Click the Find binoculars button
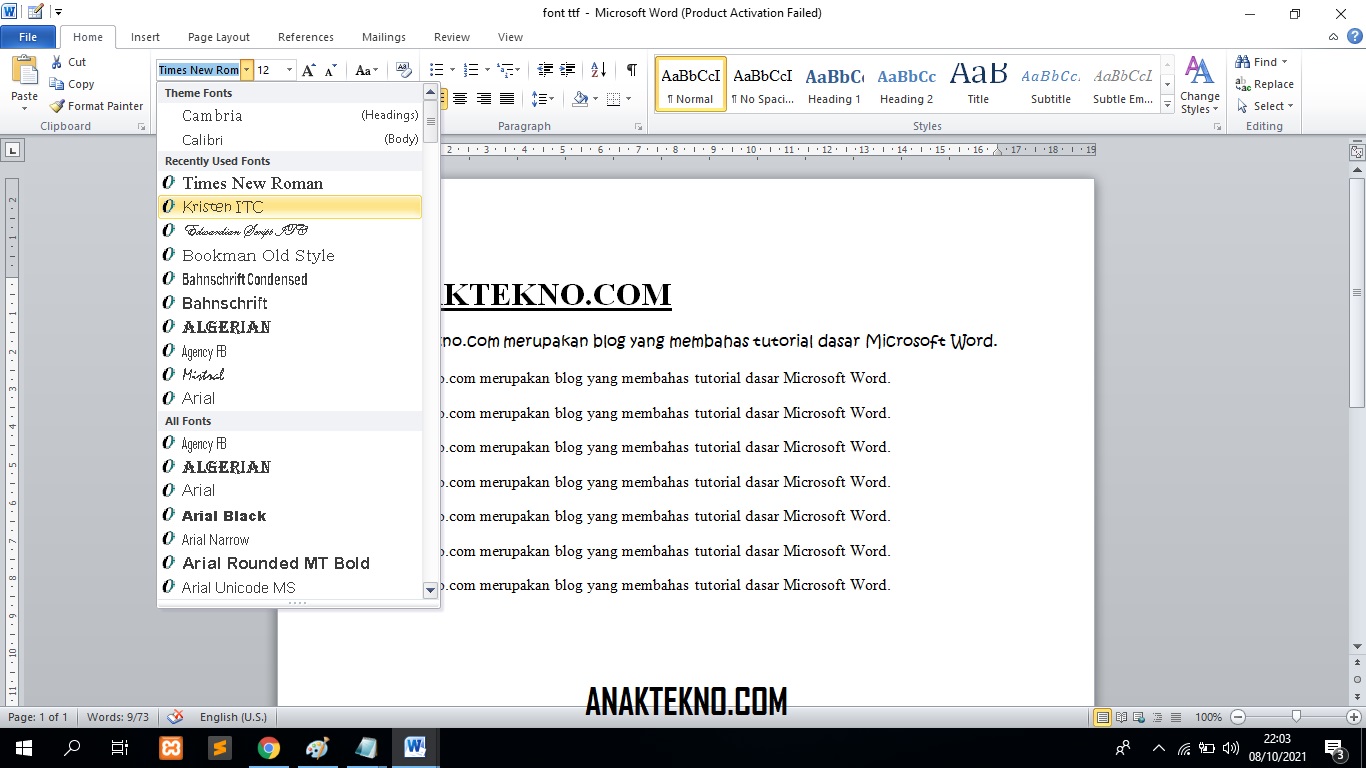Image resolution: width=1366 pixels, height=768 pixels. [x=1262, y=62]
